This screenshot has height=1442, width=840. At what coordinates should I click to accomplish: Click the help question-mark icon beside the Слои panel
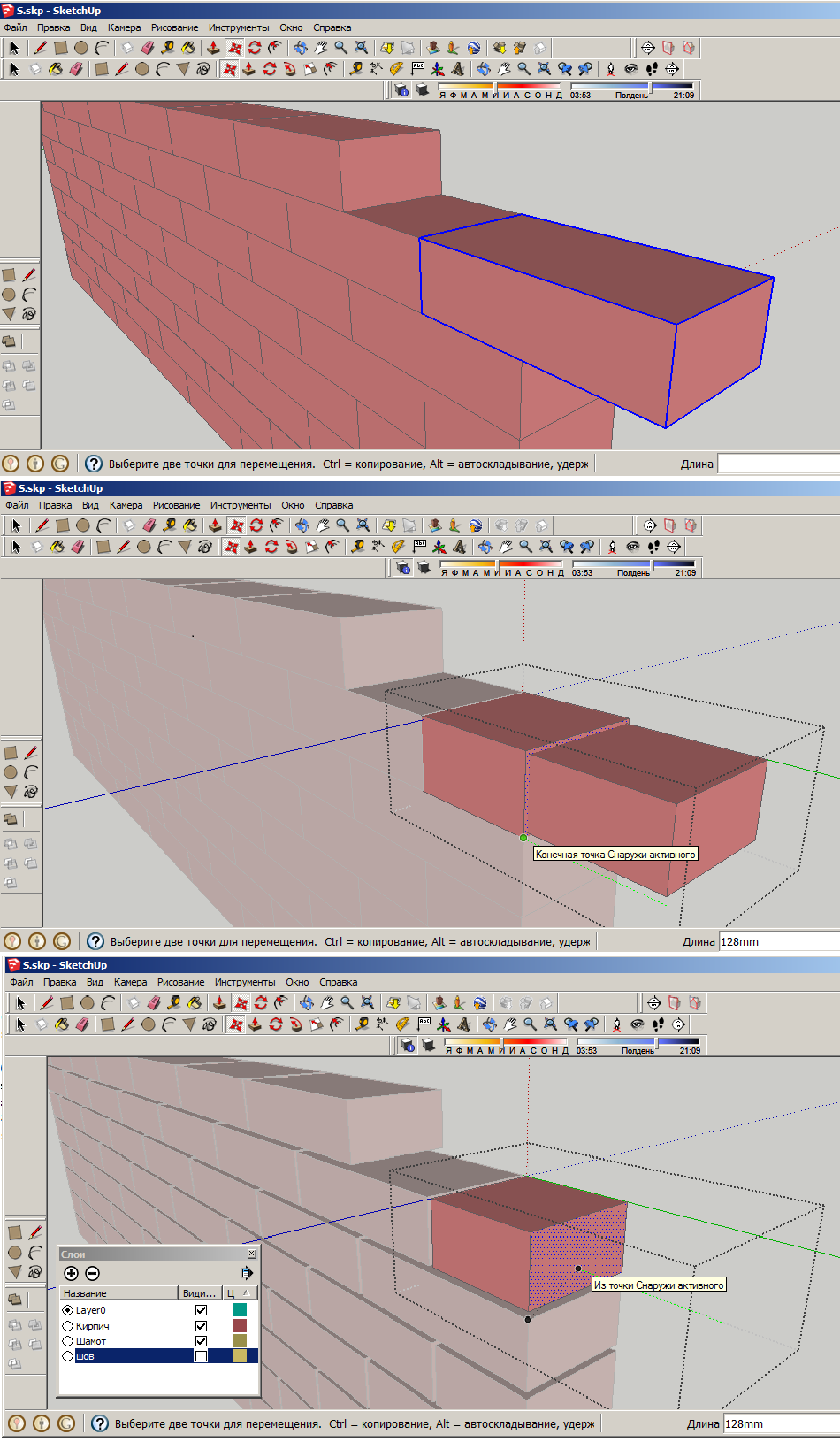[x=100, y=1423]
